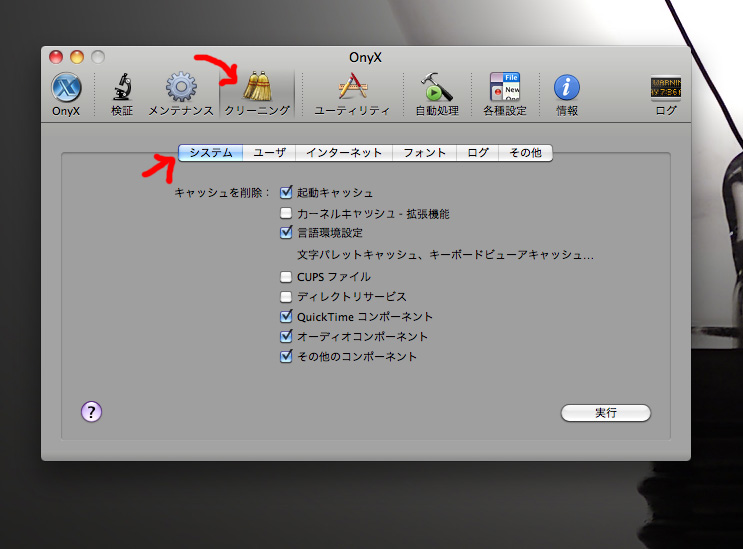Screen dimensions: 743x549
Task: Click the 実行 execute button
Action: pyautogui.click(x=606, y=413)
